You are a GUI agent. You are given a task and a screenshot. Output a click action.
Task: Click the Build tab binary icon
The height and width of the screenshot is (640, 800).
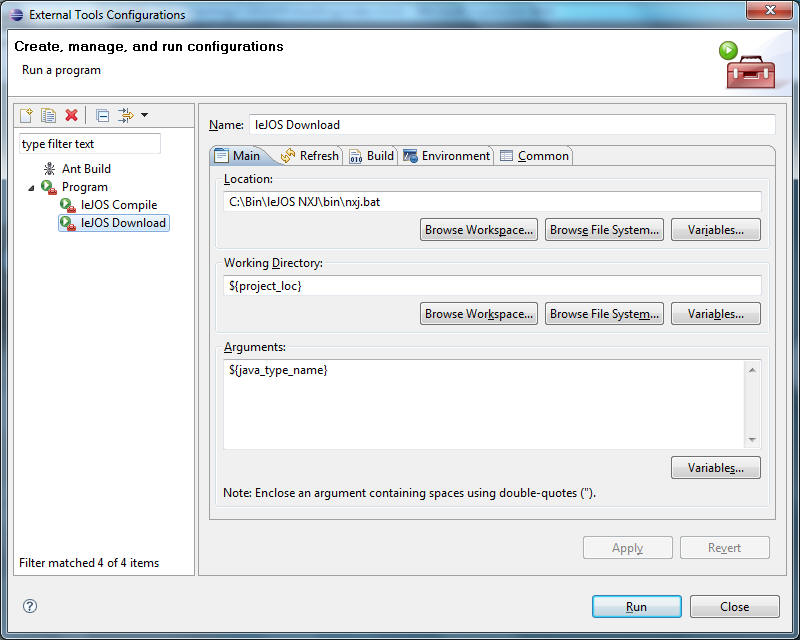pyautogui.click(x=356, y=156)
